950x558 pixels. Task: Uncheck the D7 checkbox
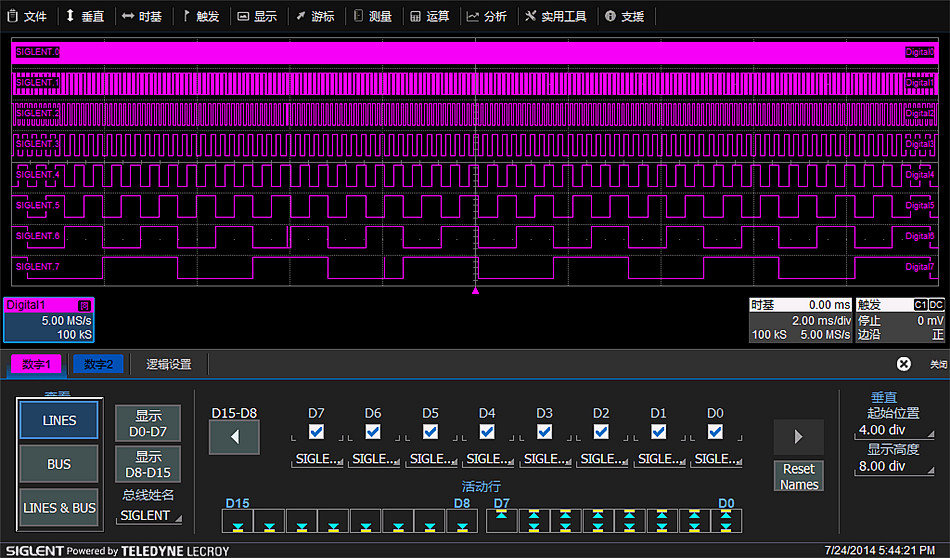click(316, 432)
